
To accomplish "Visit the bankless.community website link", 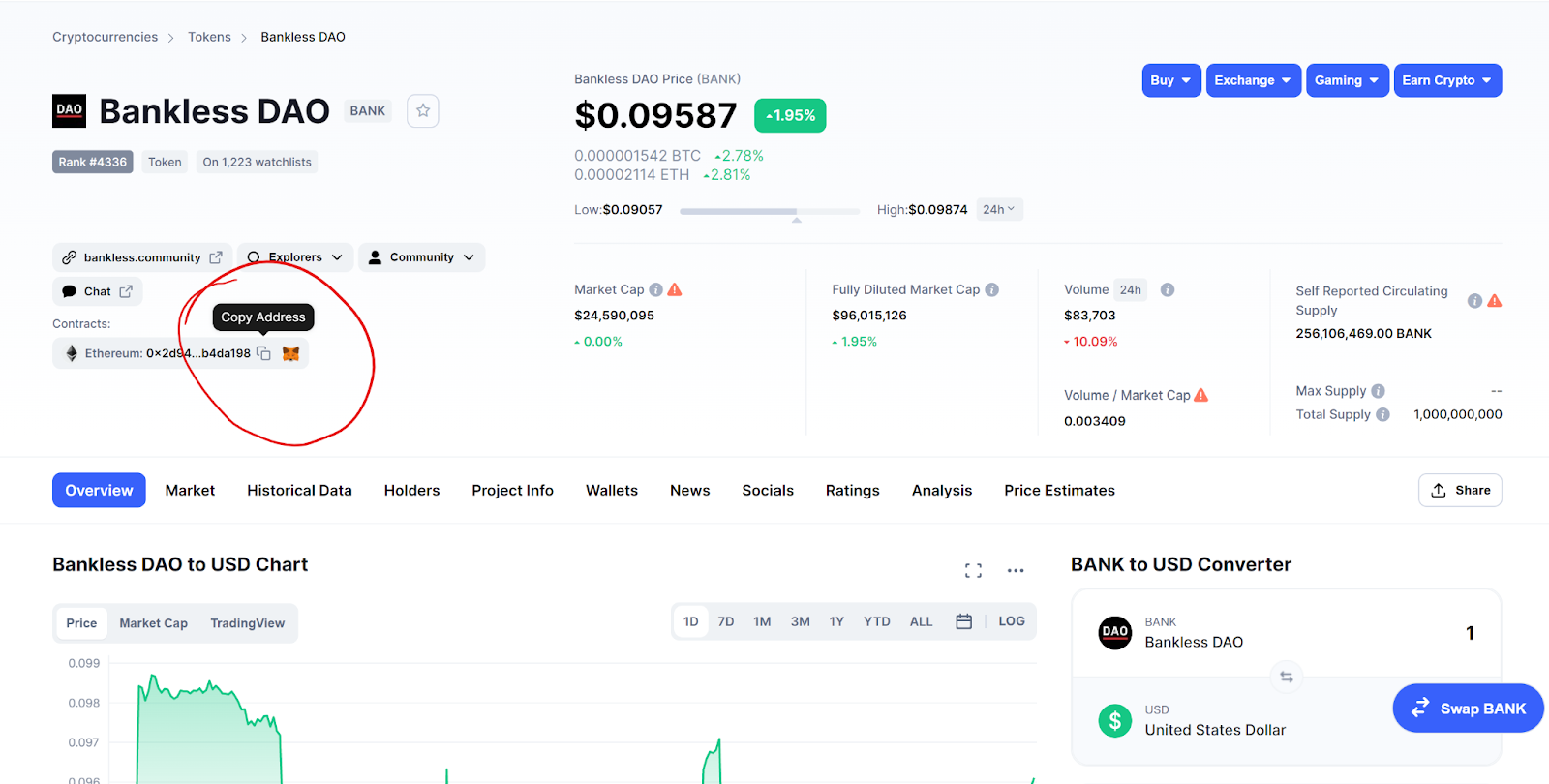I will click(142, 257).
